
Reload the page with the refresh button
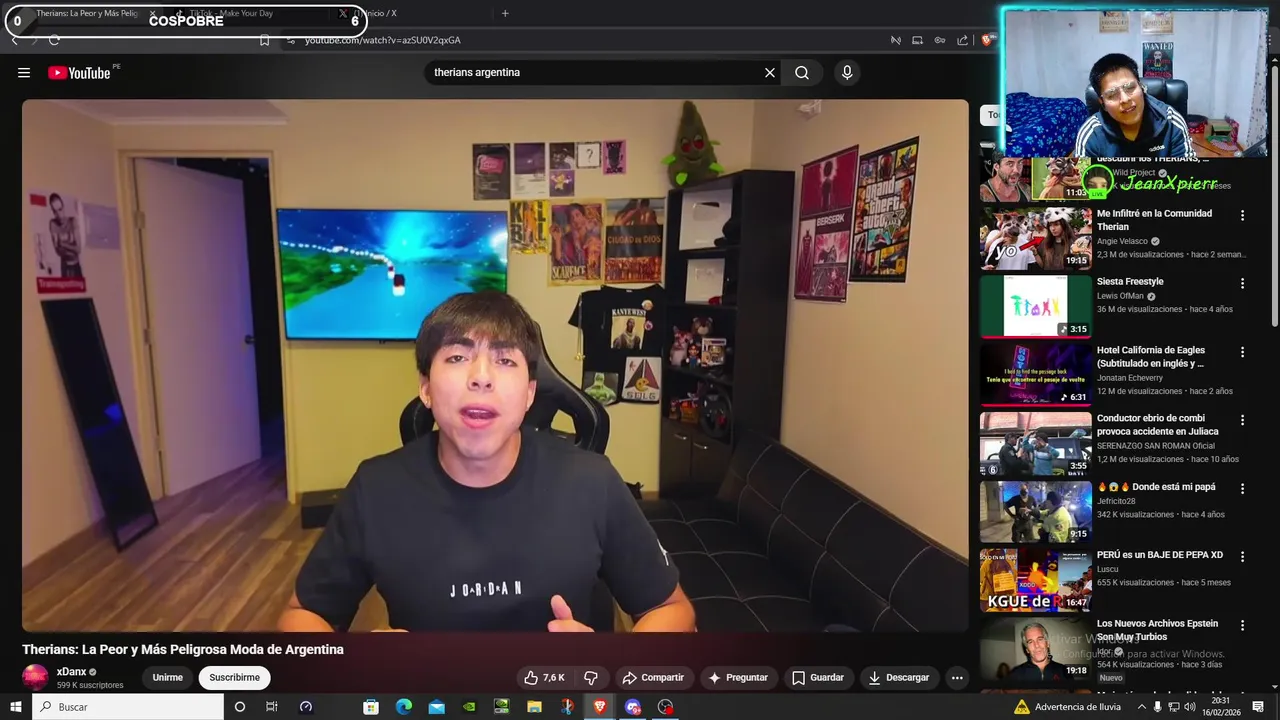coord(54,40)
